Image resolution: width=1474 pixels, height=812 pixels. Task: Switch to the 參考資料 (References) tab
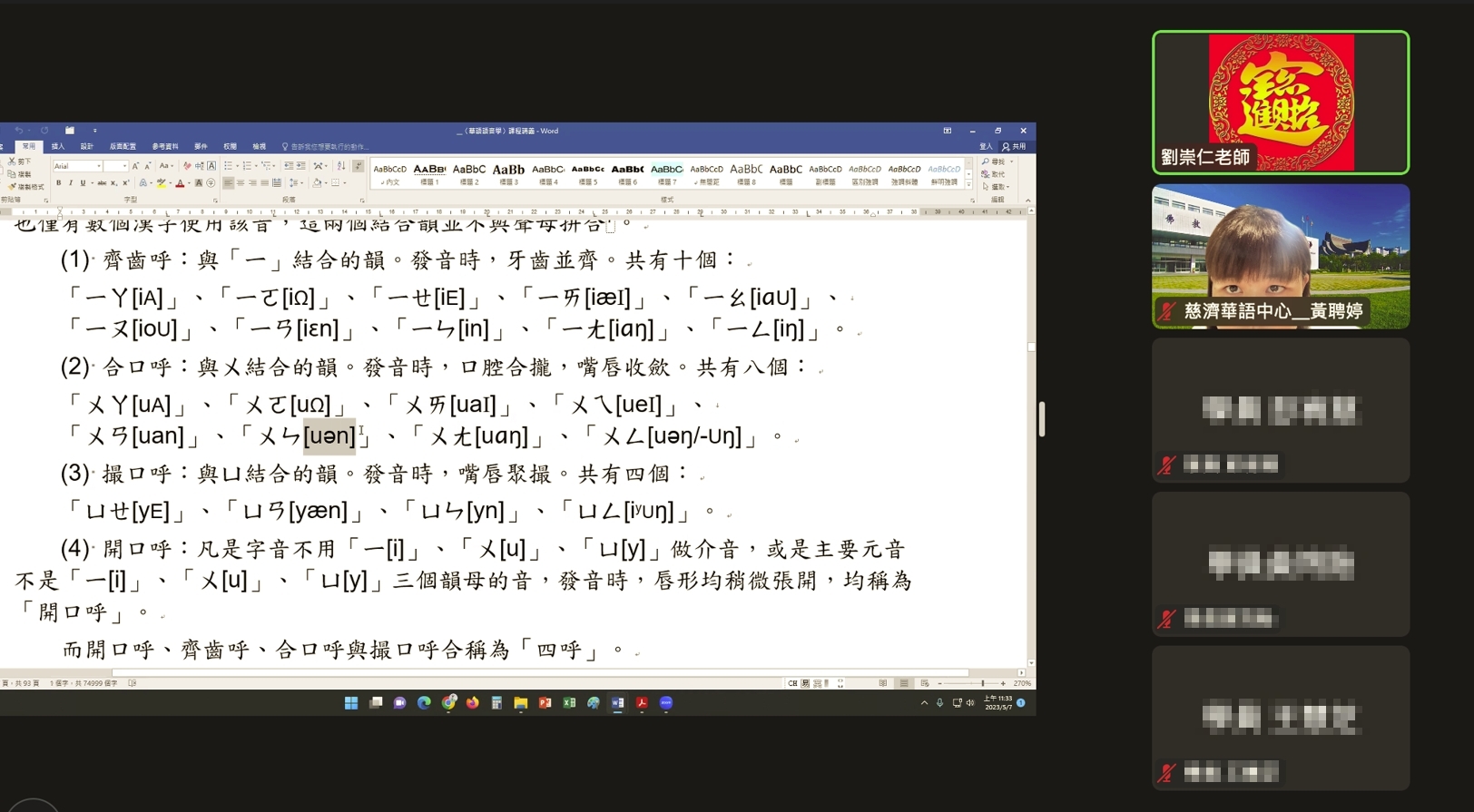click(x=165, y=146)
